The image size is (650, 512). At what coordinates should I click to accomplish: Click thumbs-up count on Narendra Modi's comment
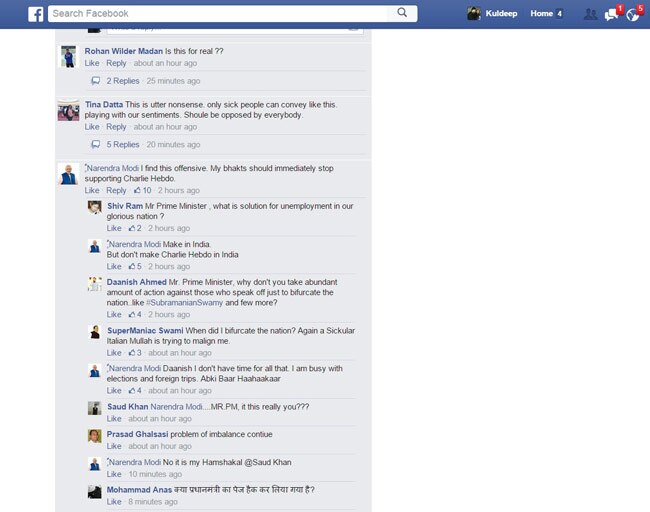coord(143,190)
